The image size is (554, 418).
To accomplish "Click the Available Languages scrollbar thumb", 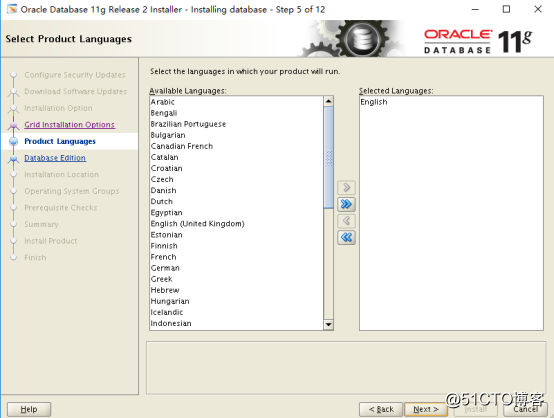I will pos(328,158).
